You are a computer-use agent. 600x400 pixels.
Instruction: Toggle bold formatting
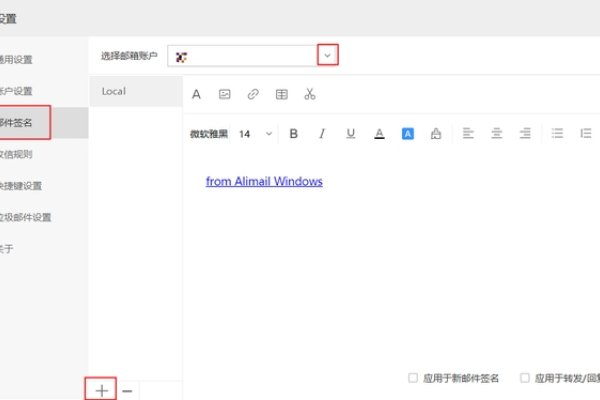point(293,134)
